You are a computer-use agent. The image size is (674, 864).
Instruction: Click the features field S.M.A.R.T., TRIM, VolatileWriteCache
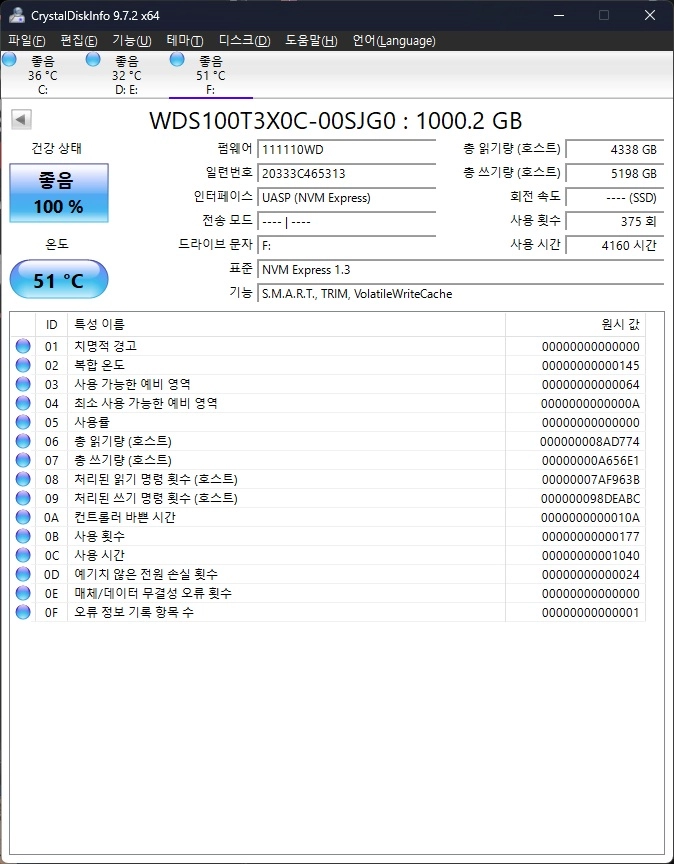click(460, 294)
